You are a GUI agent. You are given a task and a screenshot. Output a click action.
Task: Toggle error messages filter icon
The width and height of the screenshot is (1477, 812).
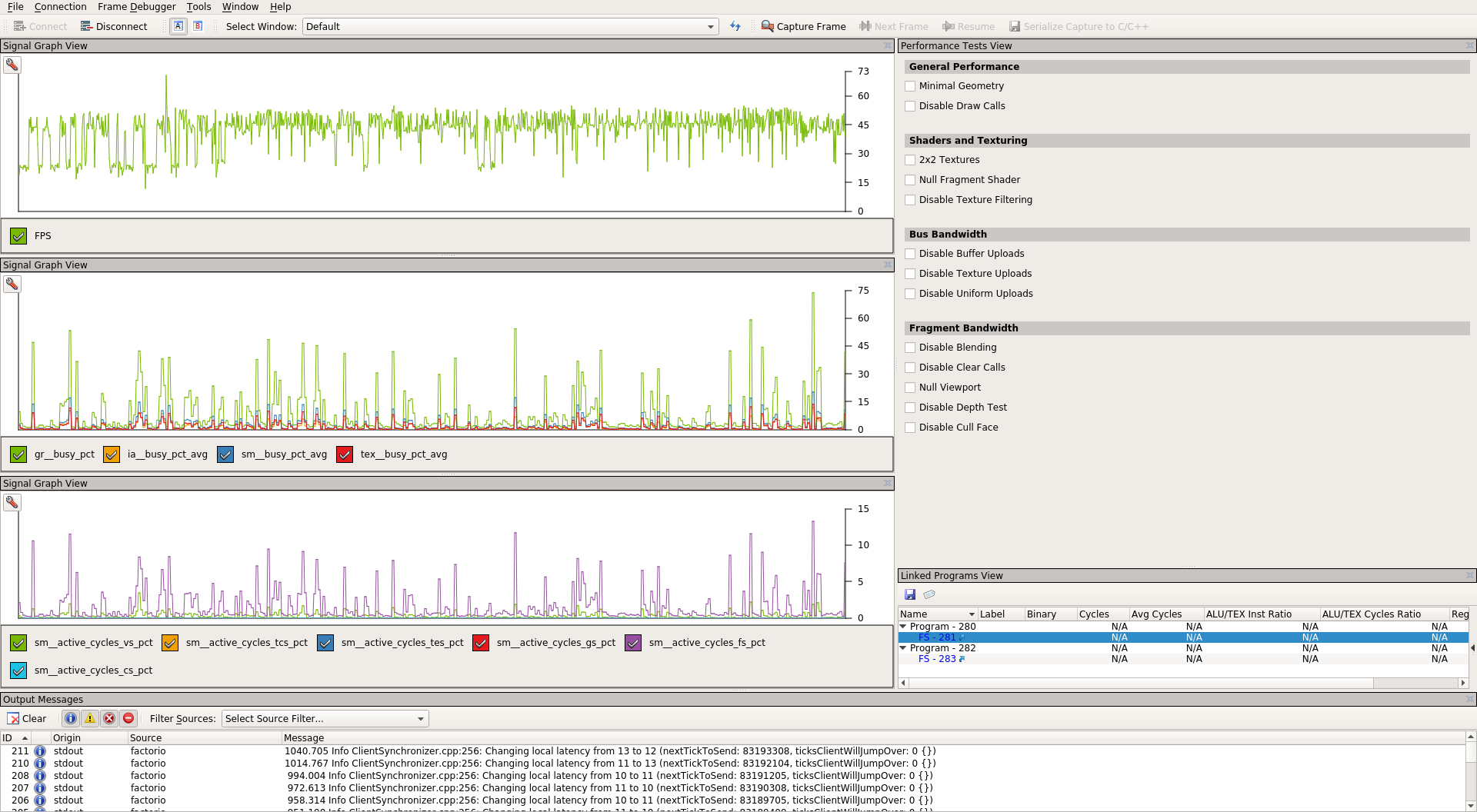(109, 718)
